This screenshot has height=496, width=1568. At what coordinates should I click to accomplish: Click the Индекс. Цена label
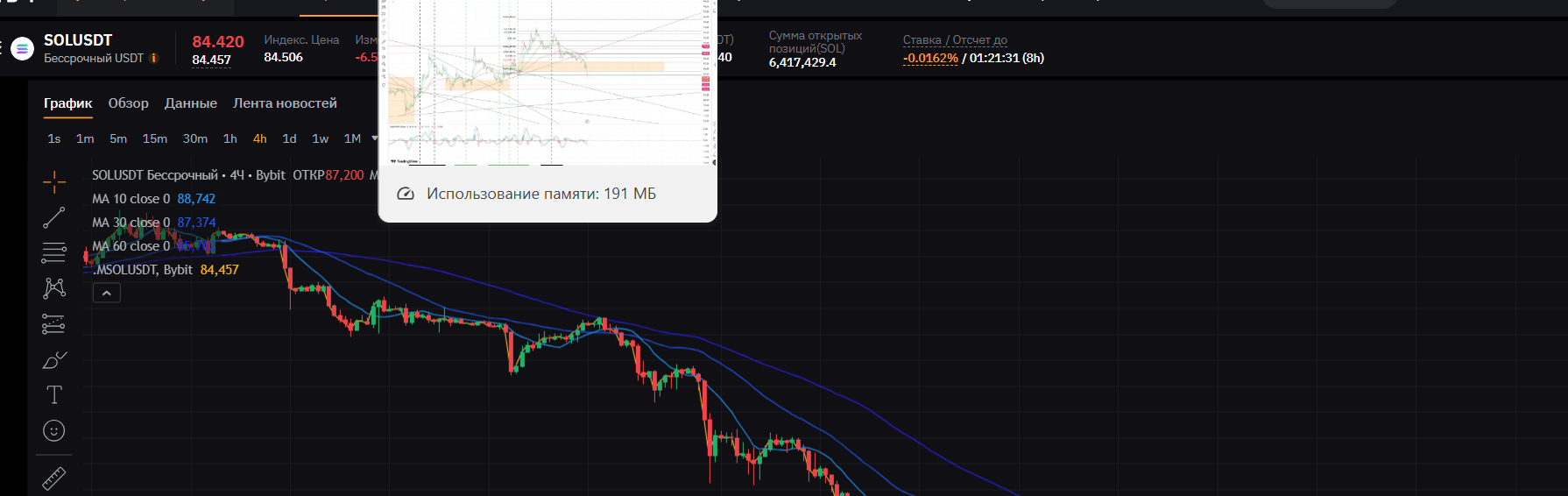301,40
